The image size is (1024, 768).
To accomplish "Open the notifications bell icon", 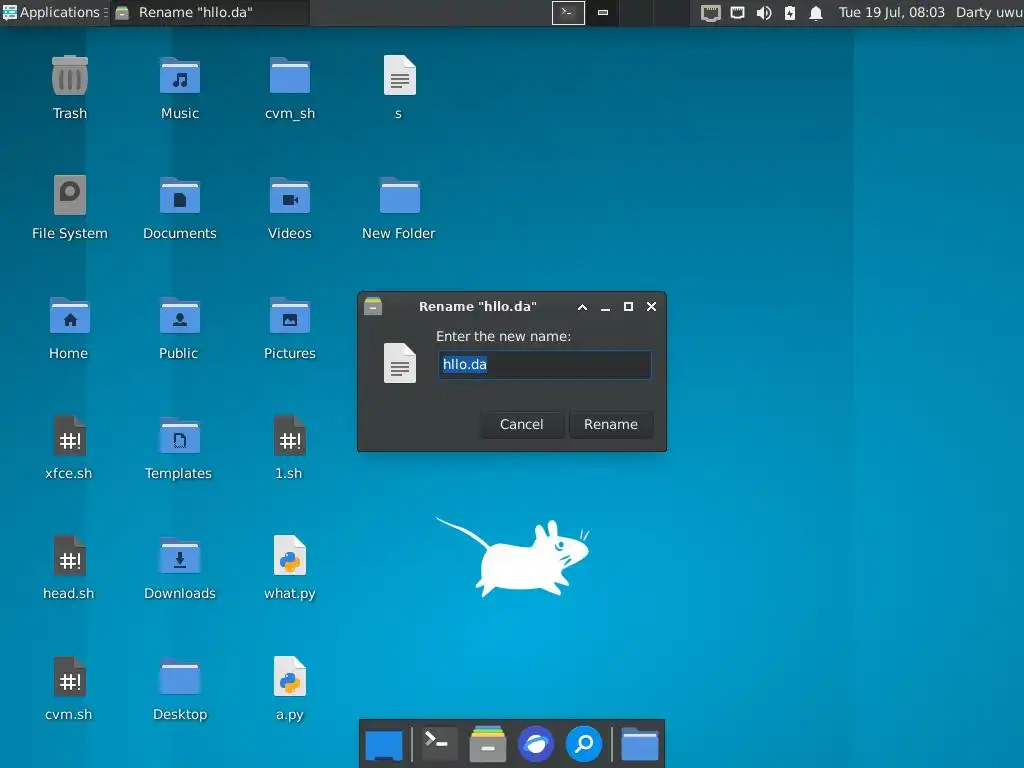I will tap(816, 13).
